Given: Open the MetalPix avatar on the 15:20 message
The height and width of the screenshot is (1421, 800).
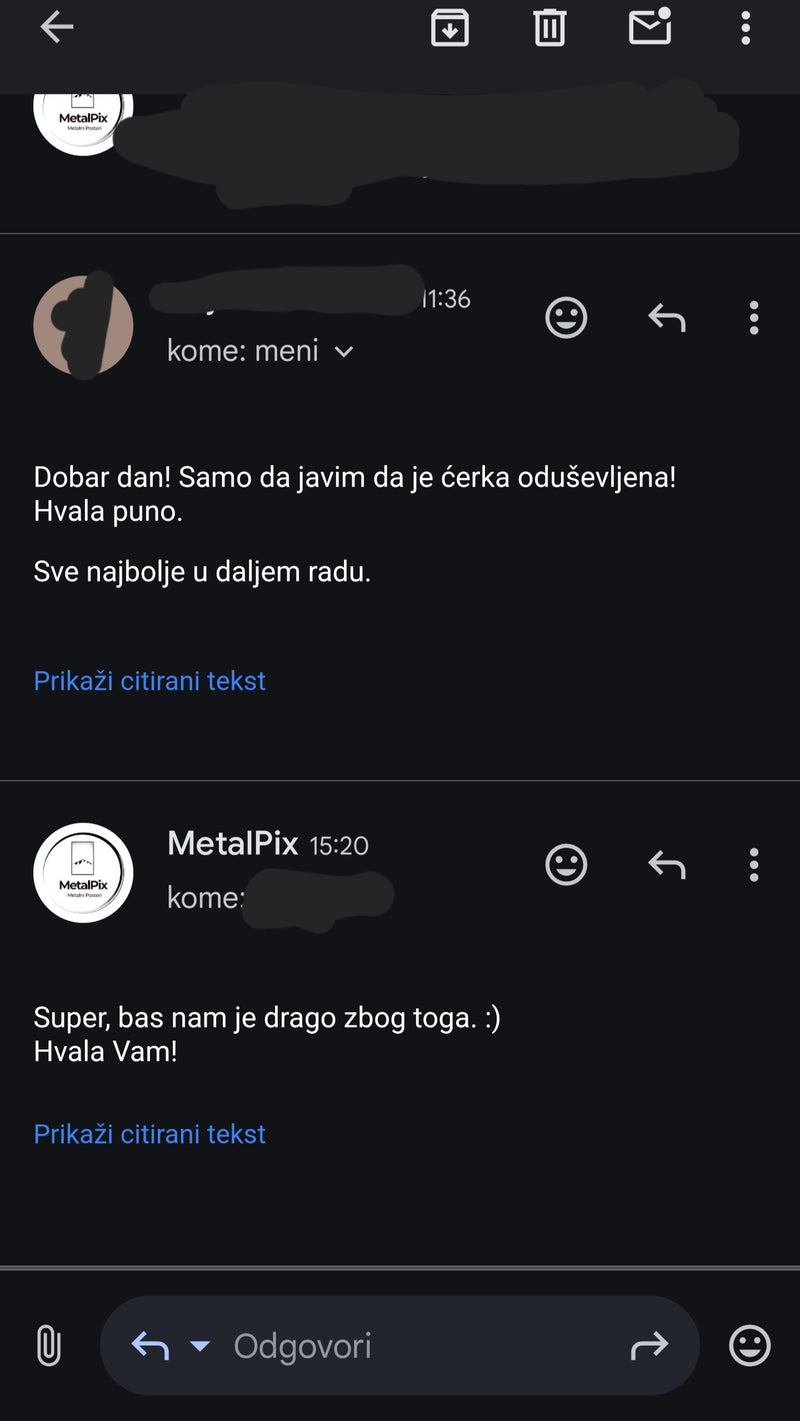Looking at the screenshot, I should click(x=83, y=873).
